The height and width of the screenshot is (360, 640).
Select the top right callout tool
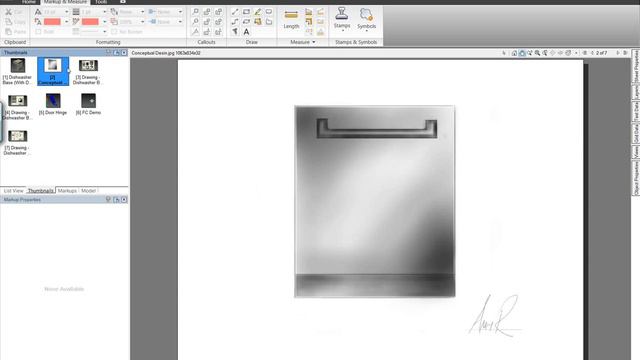pos(218,12)
